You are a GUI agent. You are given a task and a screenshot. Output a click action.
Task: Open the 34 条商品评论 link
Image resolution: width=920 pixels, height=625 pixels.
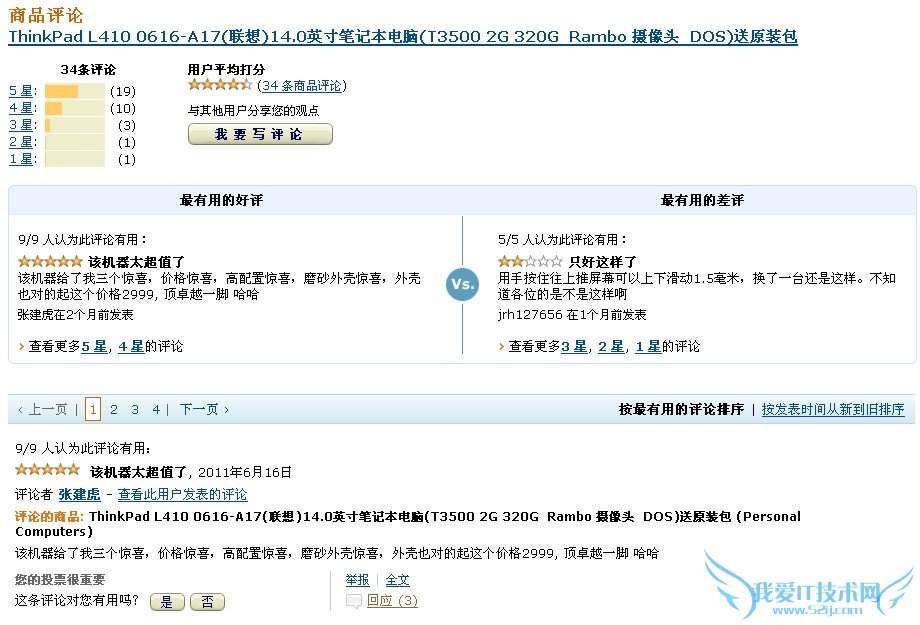pos(302,86)
